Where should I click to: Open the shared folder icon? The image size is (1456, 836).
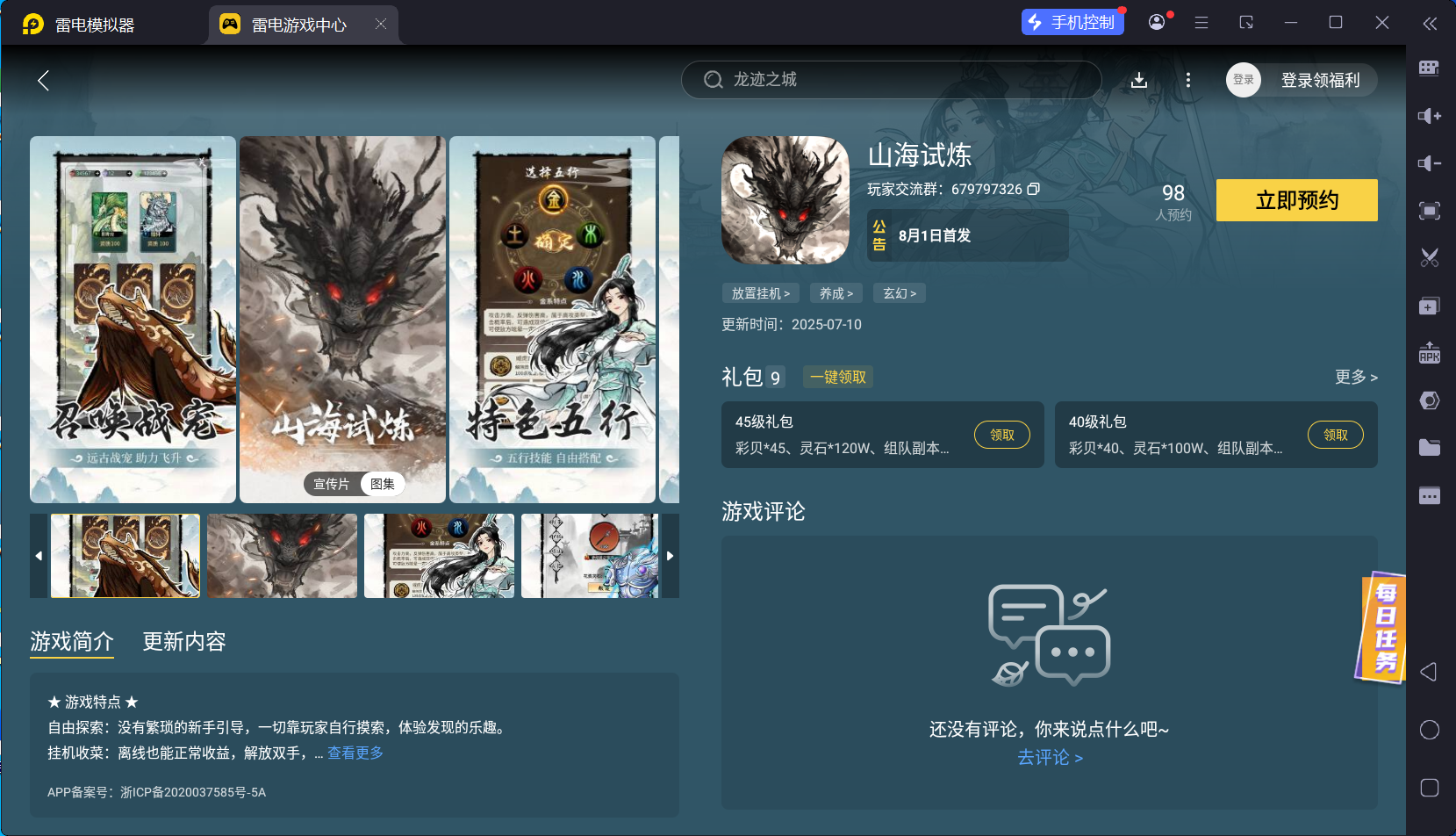(1430, 448)
